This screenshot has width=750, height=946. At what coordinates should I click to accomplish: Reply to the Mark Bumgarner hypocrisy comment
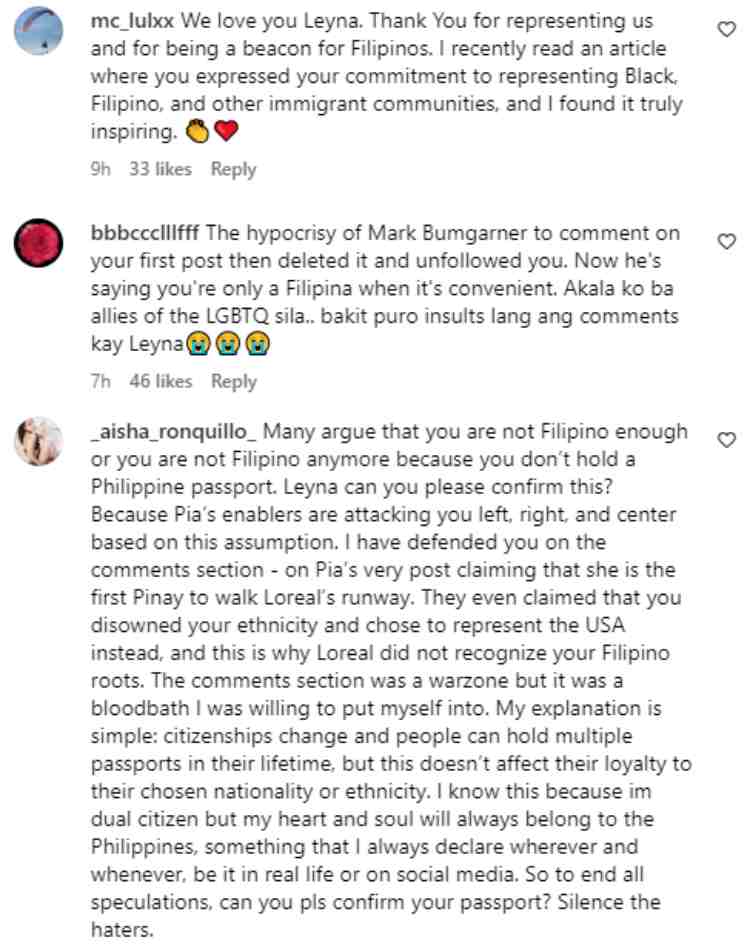point(233,381)
